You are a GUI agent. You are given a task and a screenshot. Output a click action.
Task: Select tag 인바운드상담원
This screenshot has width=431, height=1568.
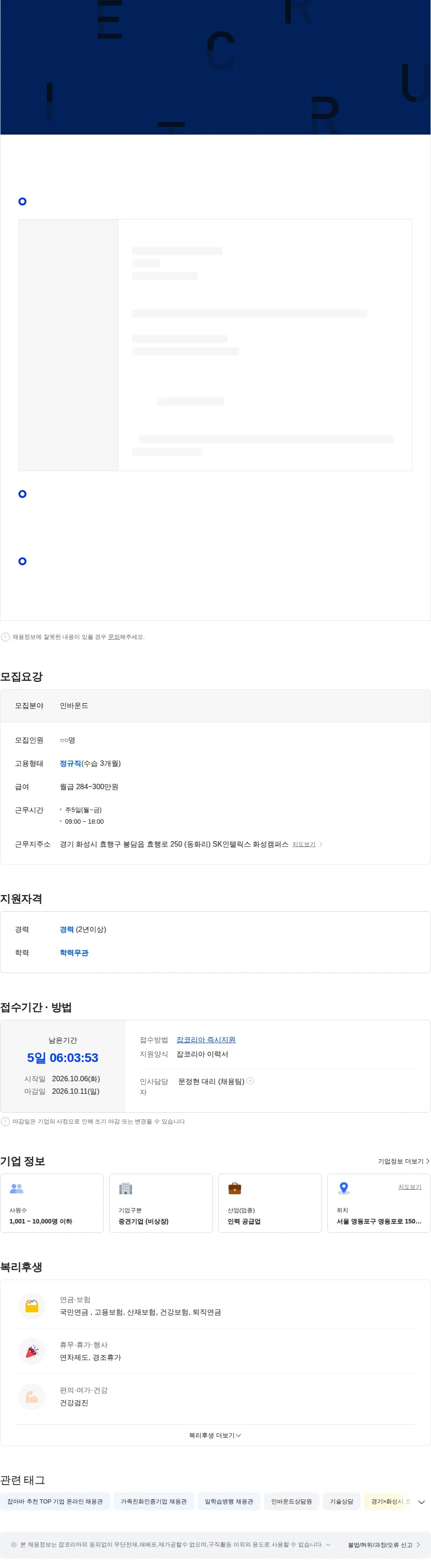291,1502
